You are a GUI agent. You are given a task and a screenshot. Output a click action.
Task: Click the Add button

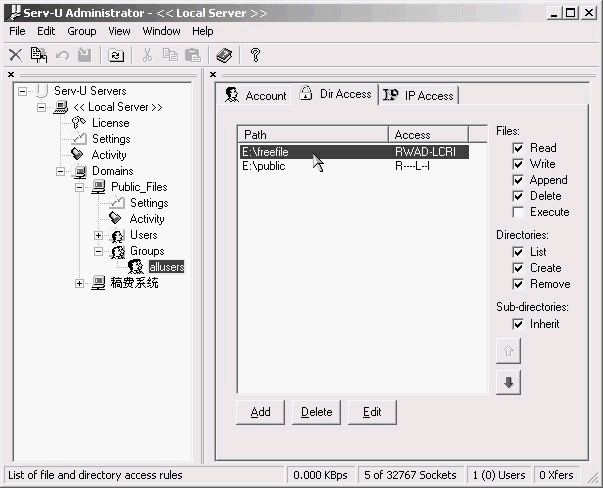[260, 412]
